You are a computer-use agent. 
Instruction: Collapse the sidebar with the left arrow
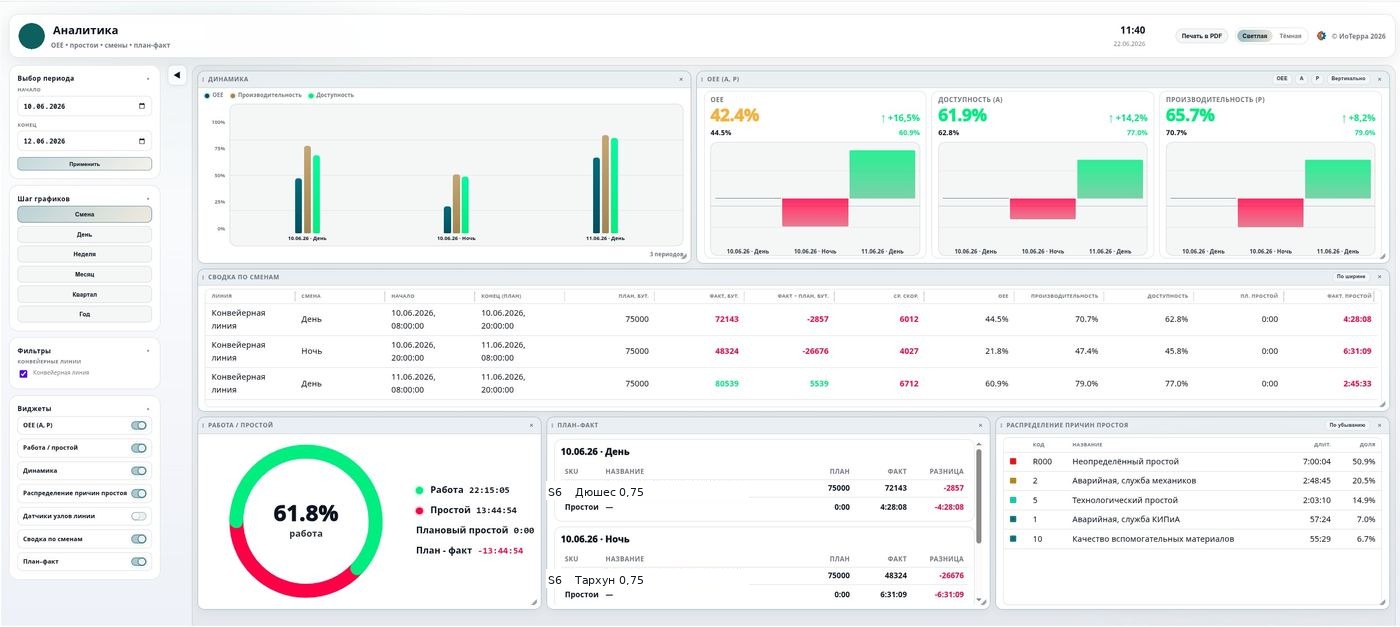coord(177,75)
